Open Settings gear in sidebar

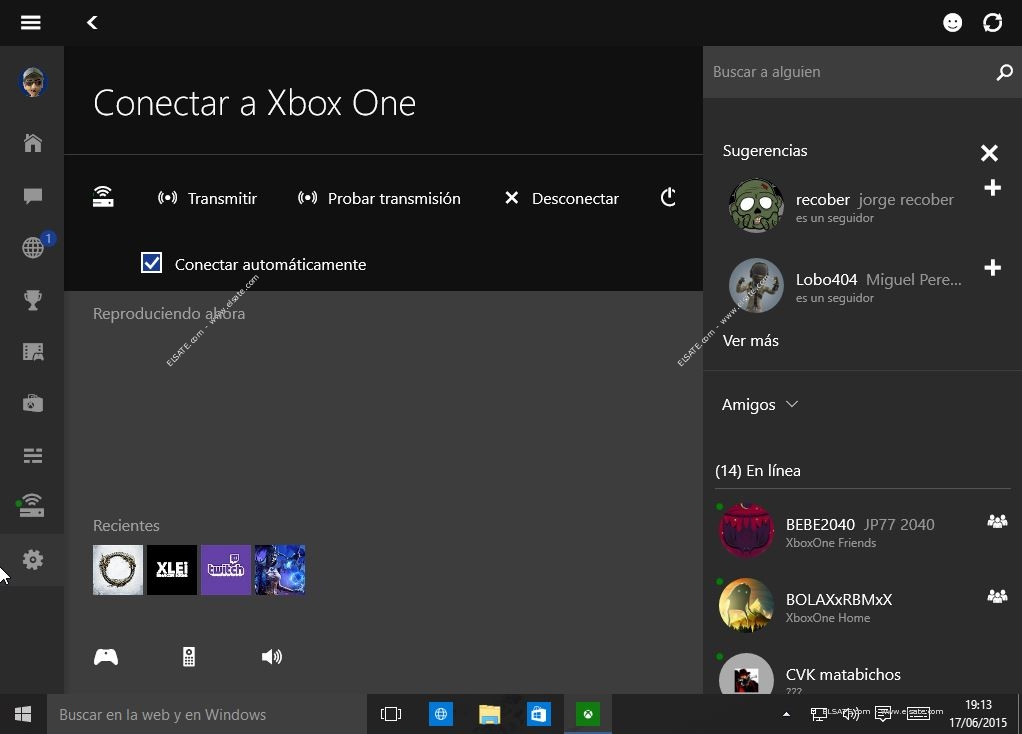click(x=33, y=559)
